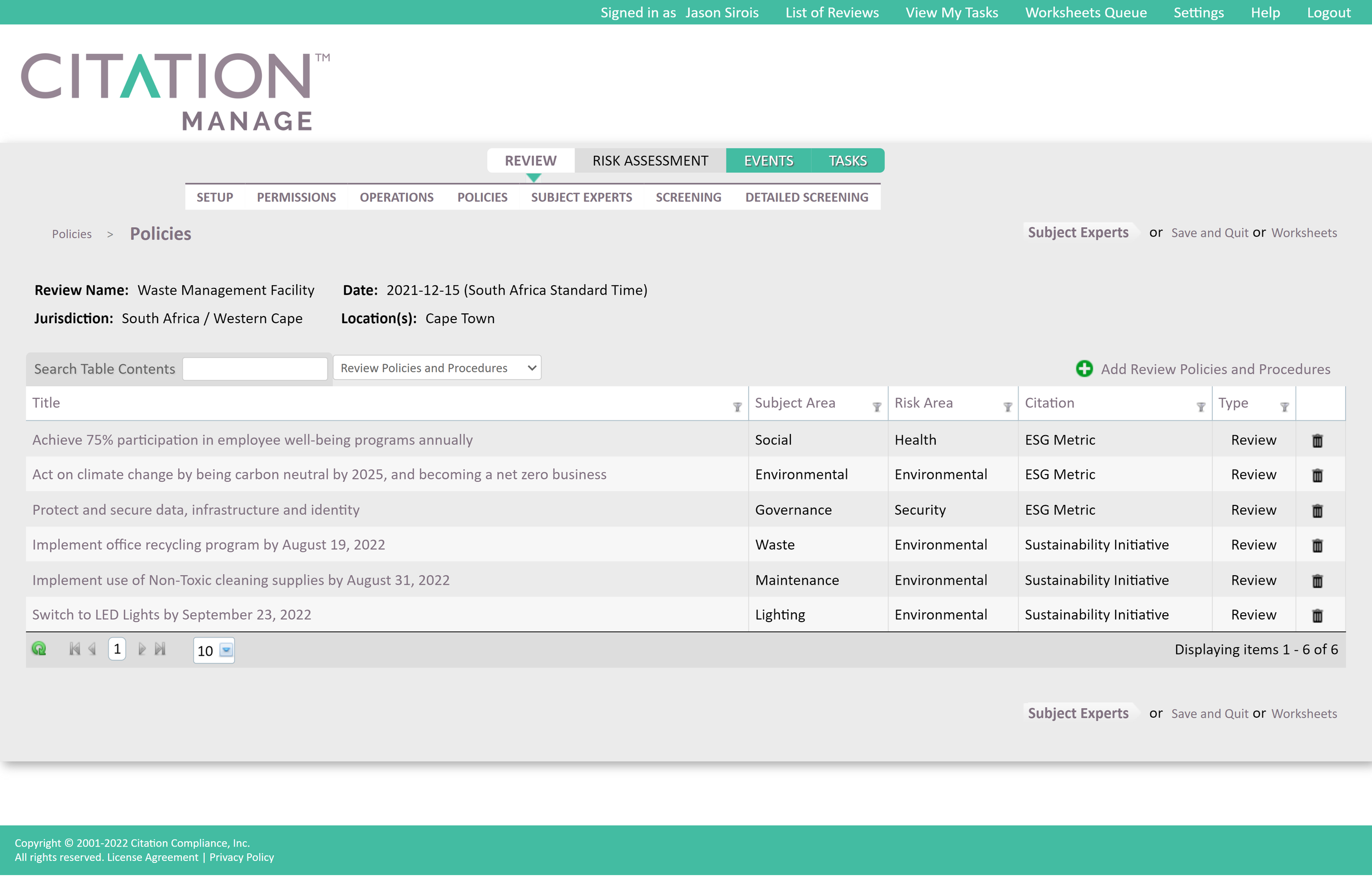1372x879 pixels.
Task: Open Worksheets Queue in top navigation
Action: 1086,13
